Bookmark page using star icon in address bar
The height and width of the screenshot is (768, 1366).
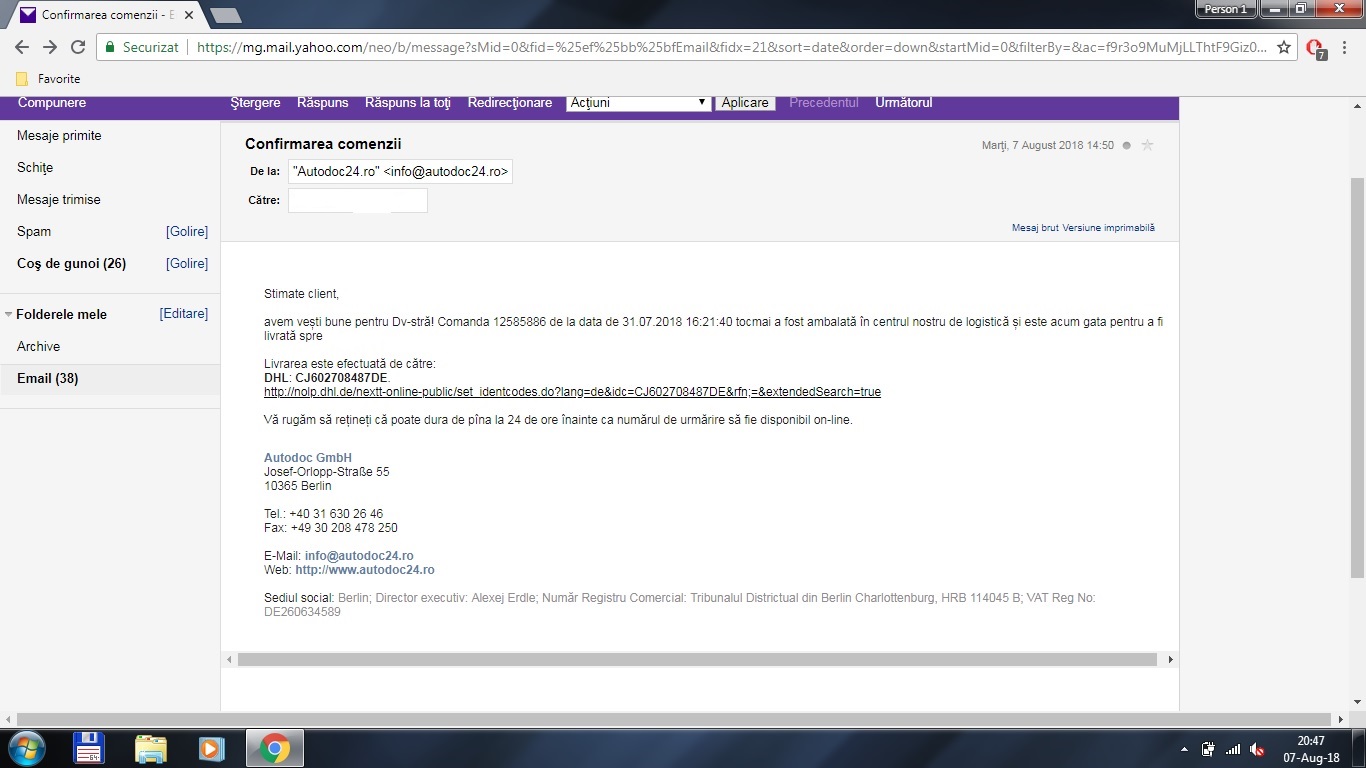pos(1284,47)
